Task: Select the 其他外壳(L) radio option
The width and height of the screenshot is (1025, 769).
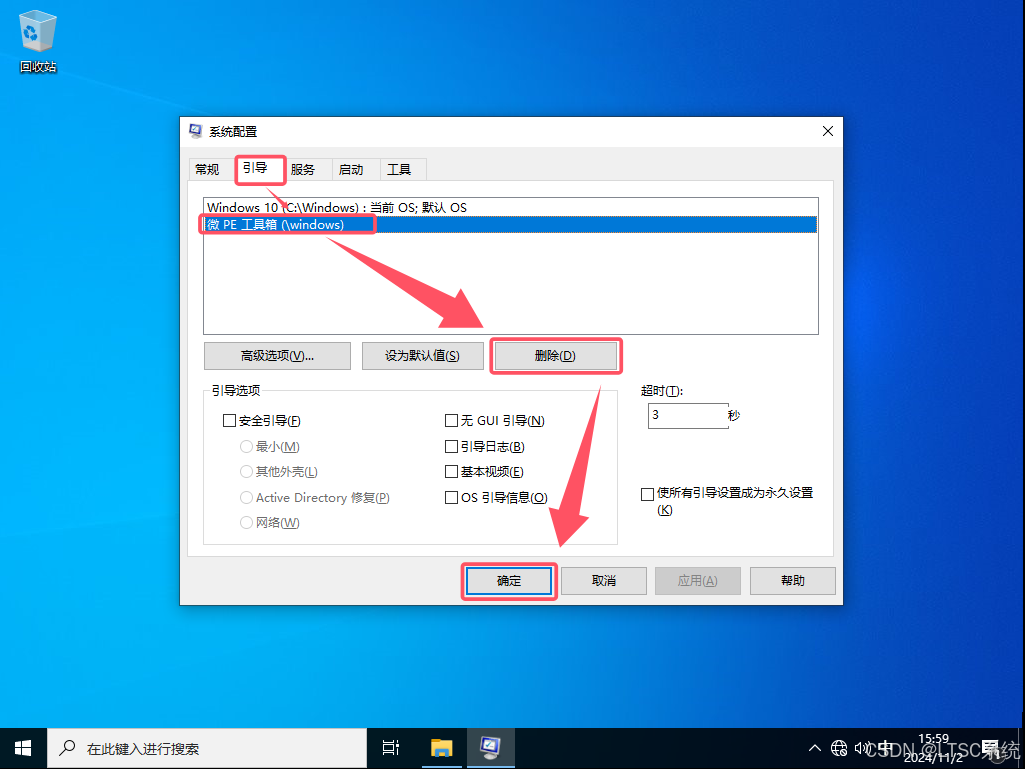Action: tap(246, 471)
